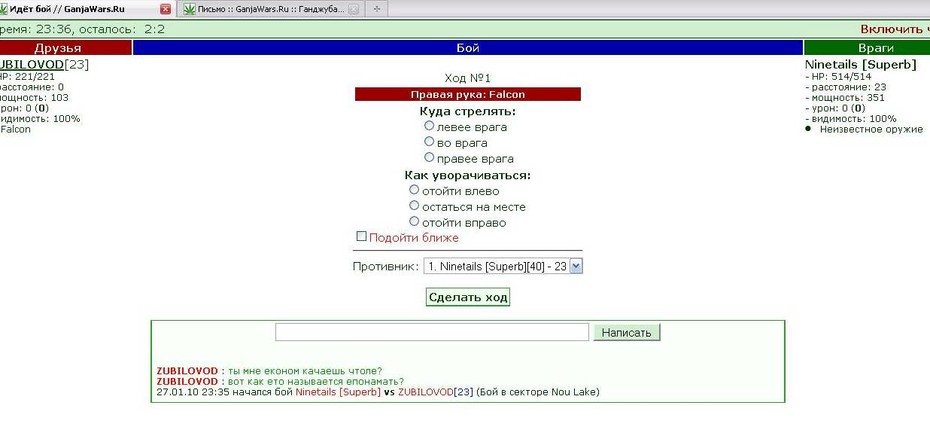Click friend 'HP: 221/221' stat
The width and height of the screenshot is (930, 445).
point(27,77)
